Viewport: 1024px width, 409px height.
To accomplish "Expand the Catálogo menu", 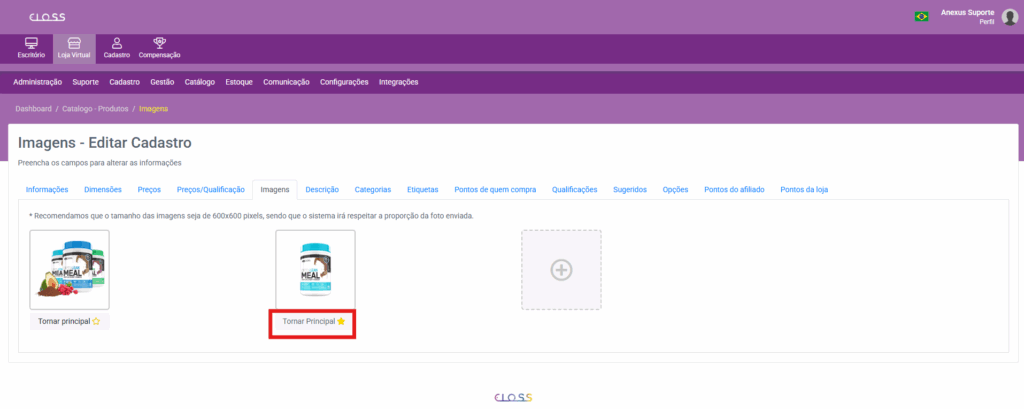I will click(200, 82).
